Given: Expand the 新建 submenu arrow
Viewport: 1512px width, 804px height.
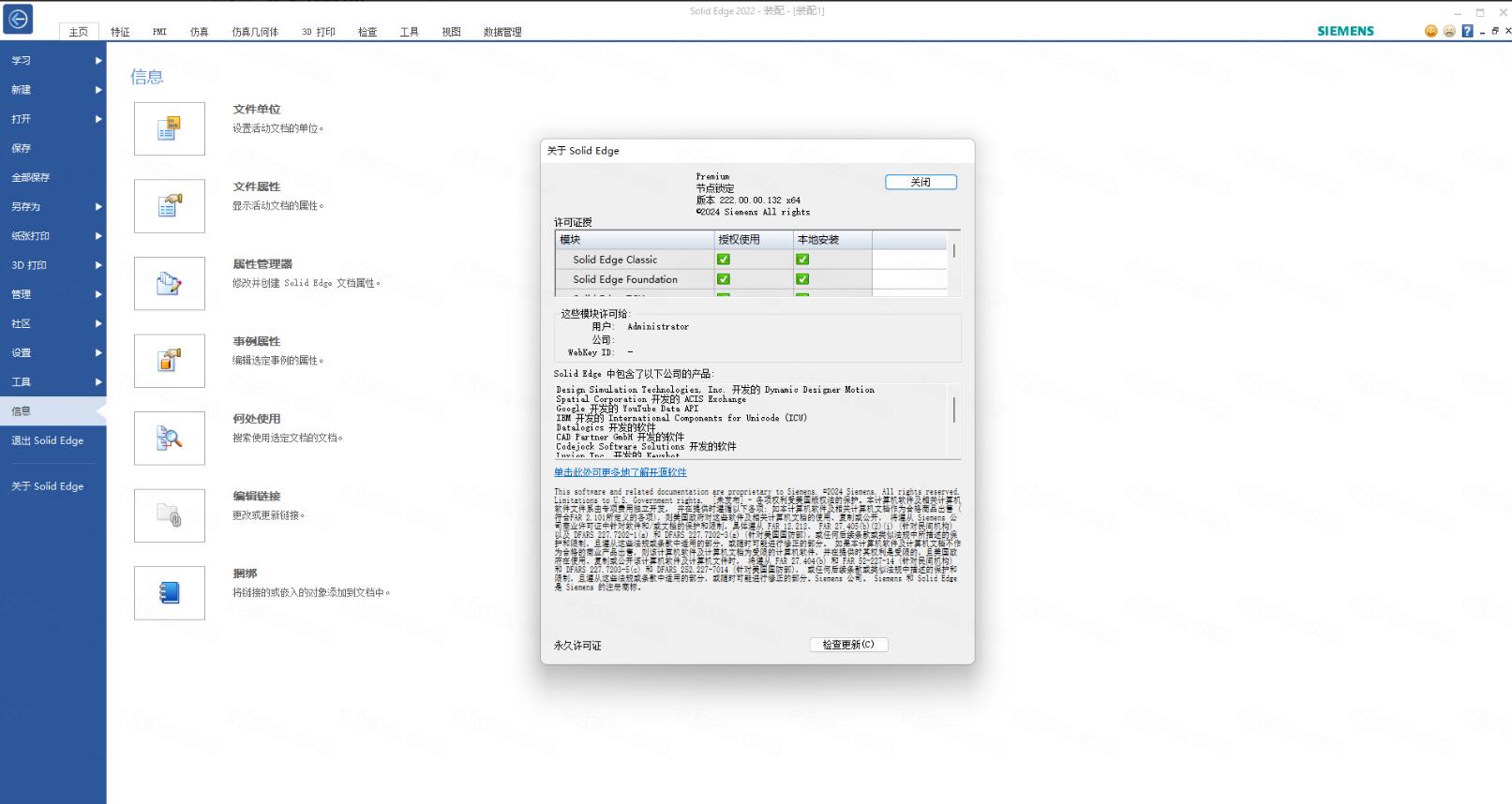Looking at the screenshot, I should 98,90.
